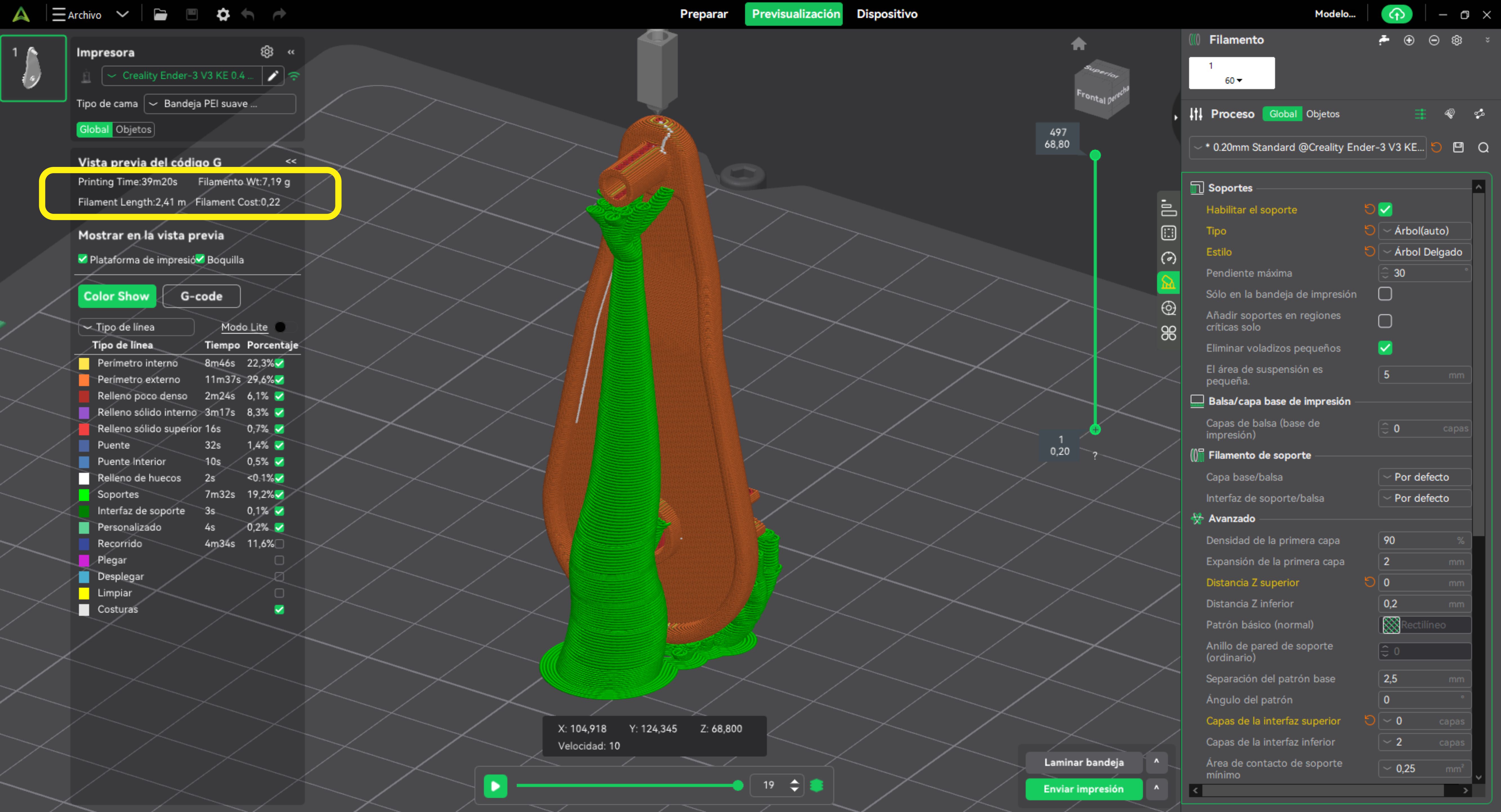Open the Tipo de línea dropdown
Image resolution: width=1501 pixels, height=812 pixels.
(136, 327)
